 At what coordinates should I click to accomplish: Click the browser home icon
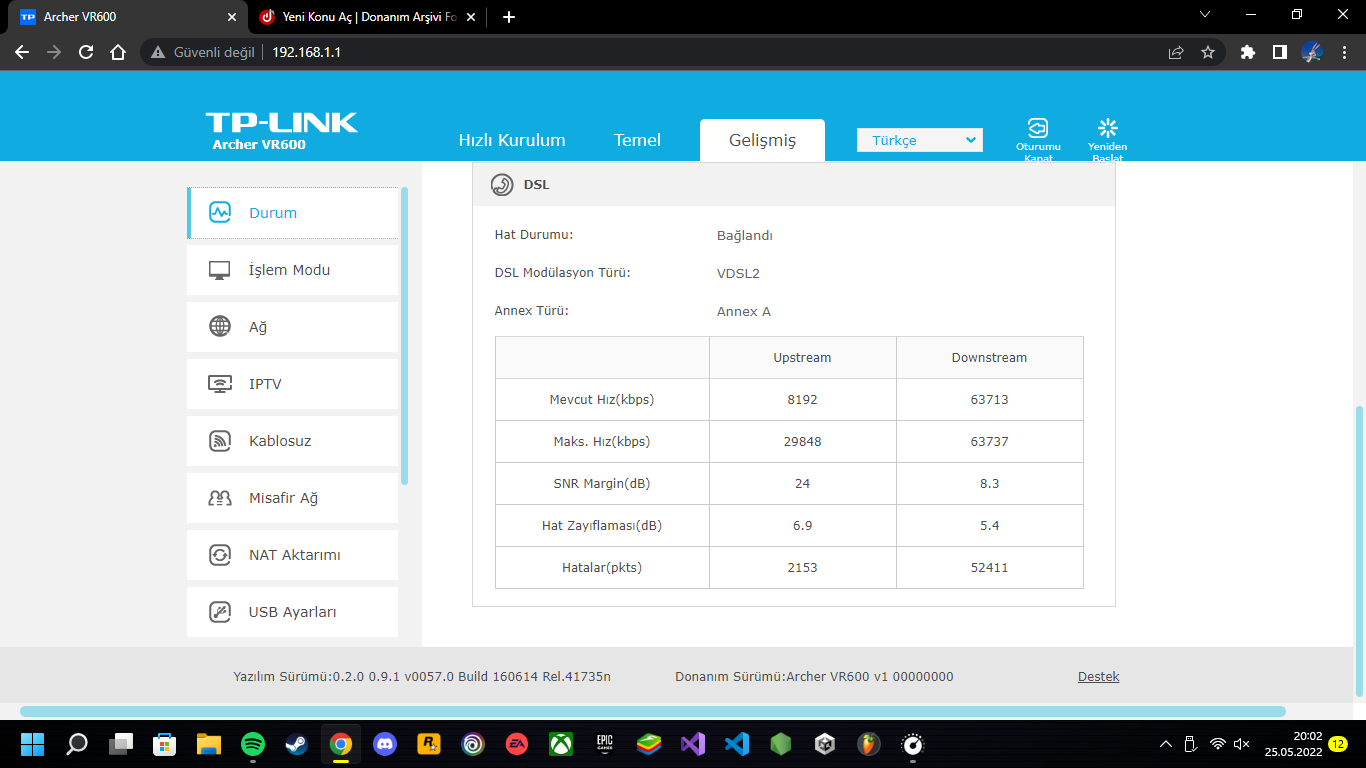click(118, 52)
